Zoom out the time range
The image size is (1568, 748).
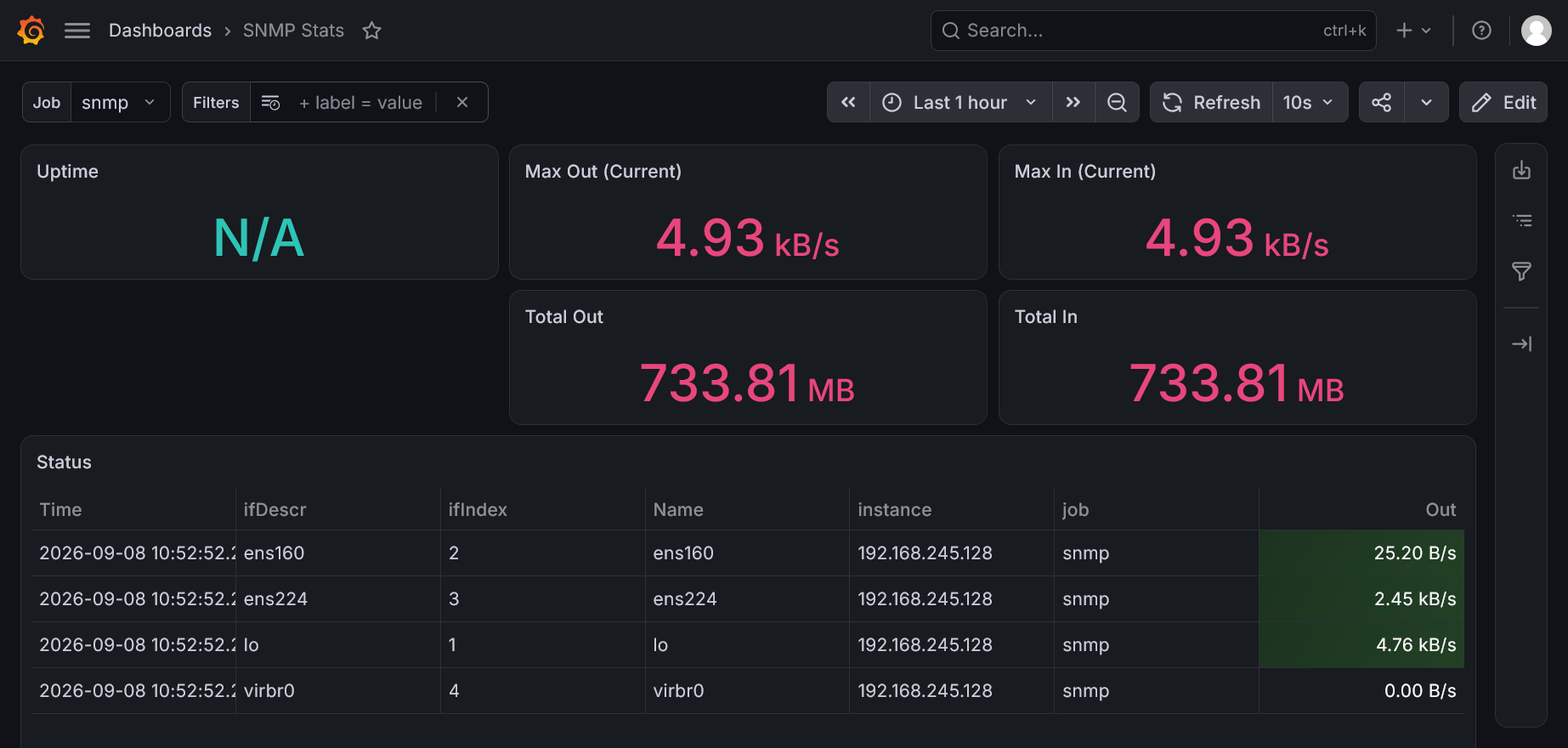click(1117, 102)
